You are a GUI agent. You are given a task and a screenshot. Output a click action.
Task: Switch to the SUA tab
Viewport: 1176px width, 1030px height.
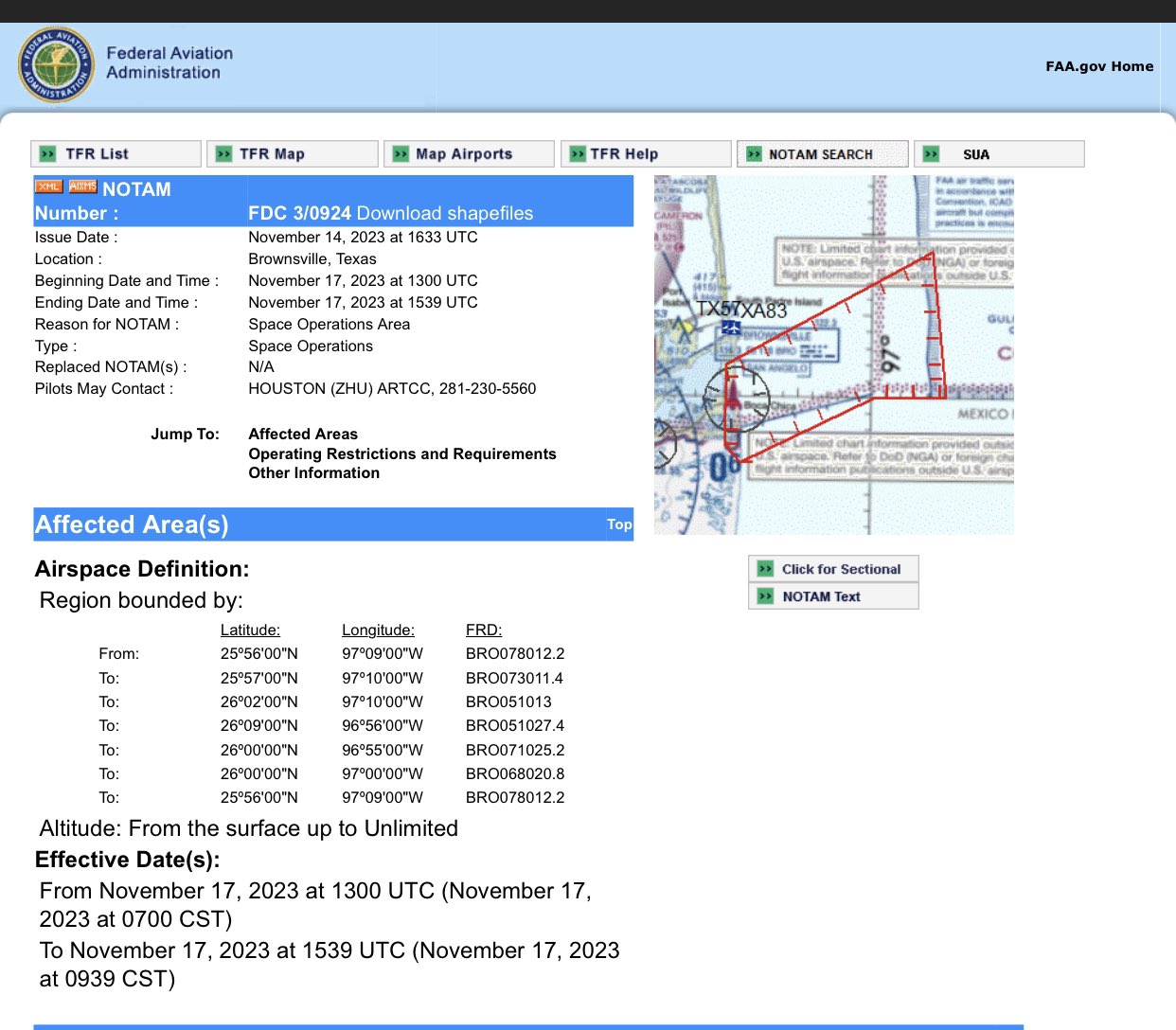pos(999,153)
